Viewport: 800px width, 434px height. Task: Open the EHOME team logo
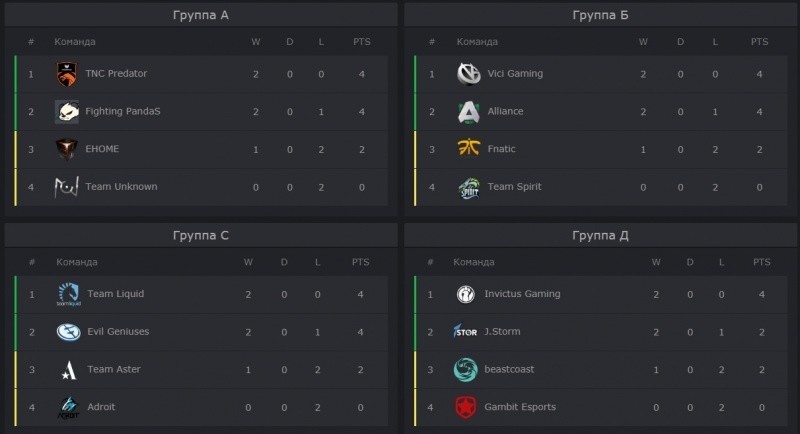tap(67, 149)
